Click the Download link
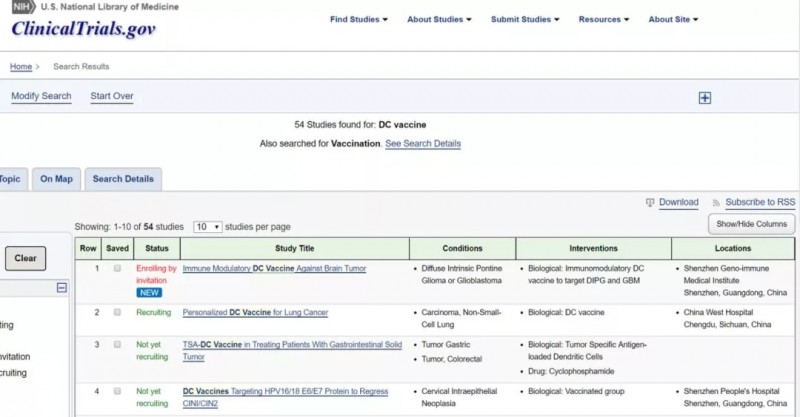This screenshot has height=417, width=800. pos(679,202)
